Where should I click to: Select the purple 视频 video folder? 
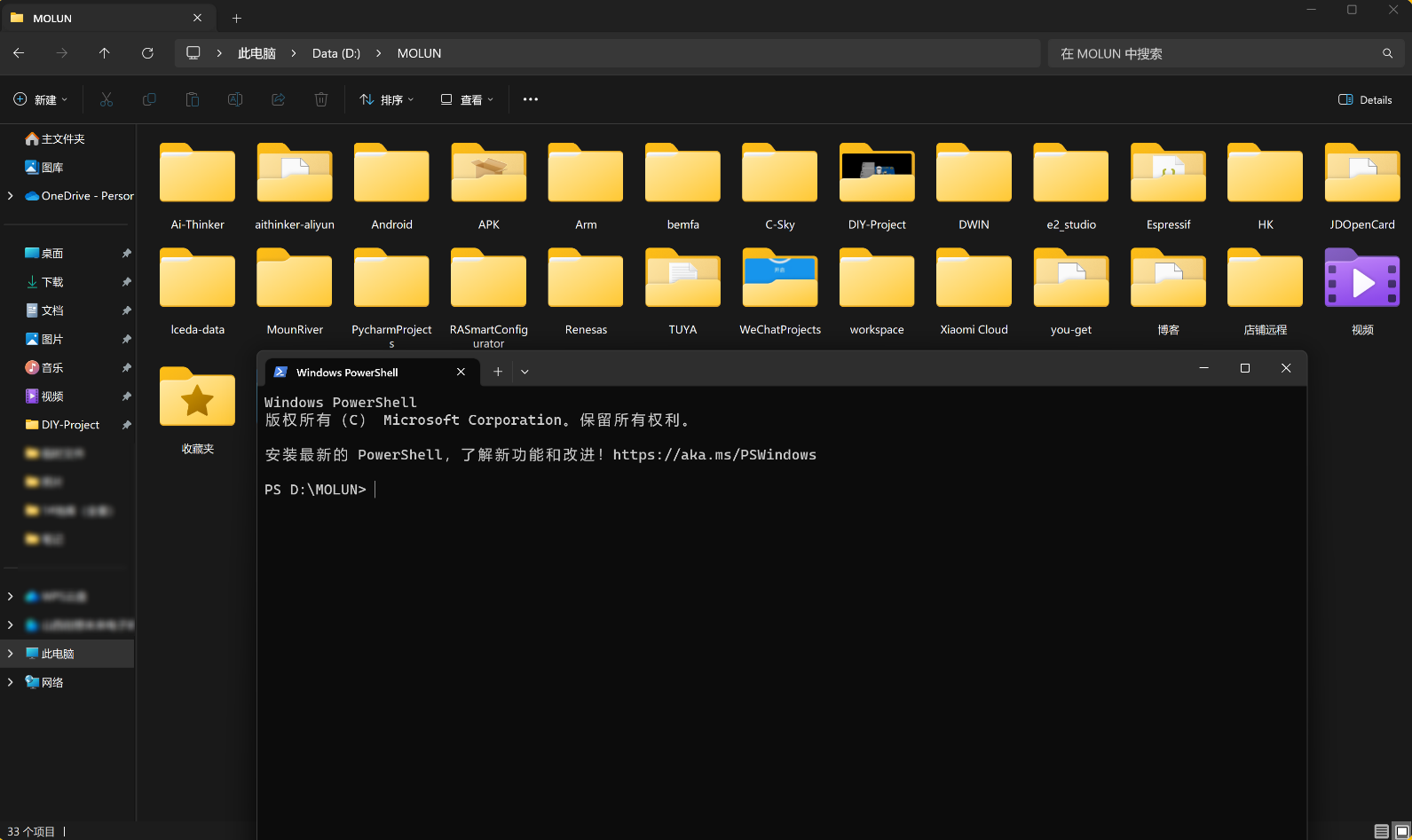click(x=1362, y=291)
